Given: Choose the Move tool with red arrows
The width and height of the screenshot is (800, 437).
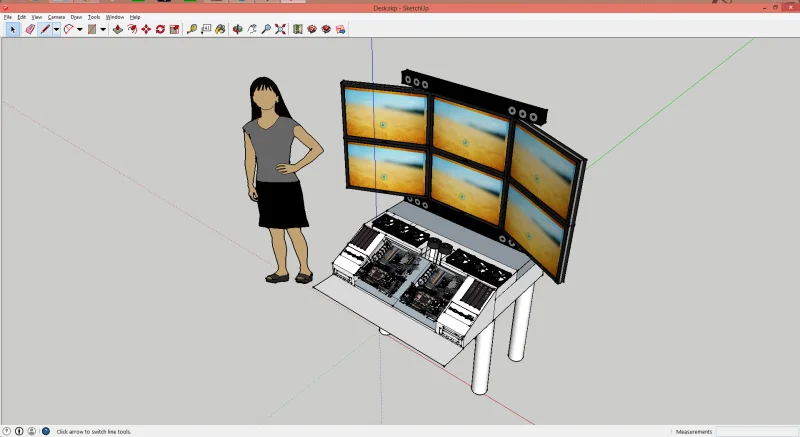Looking at the screenshot, I should click(146, 30).
